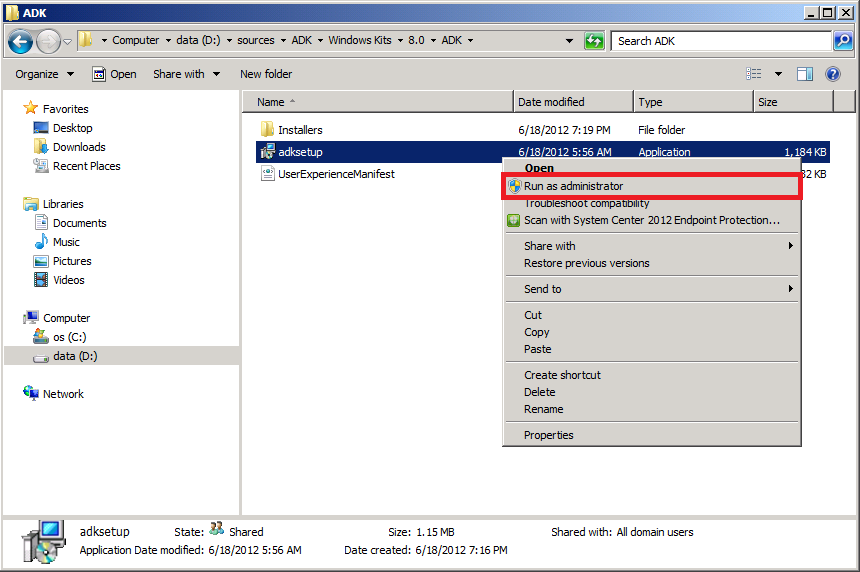The height and width of the screenshot is (572, 860).
Task: Open Downloads in the navigation pane
Action: [79, 147]
